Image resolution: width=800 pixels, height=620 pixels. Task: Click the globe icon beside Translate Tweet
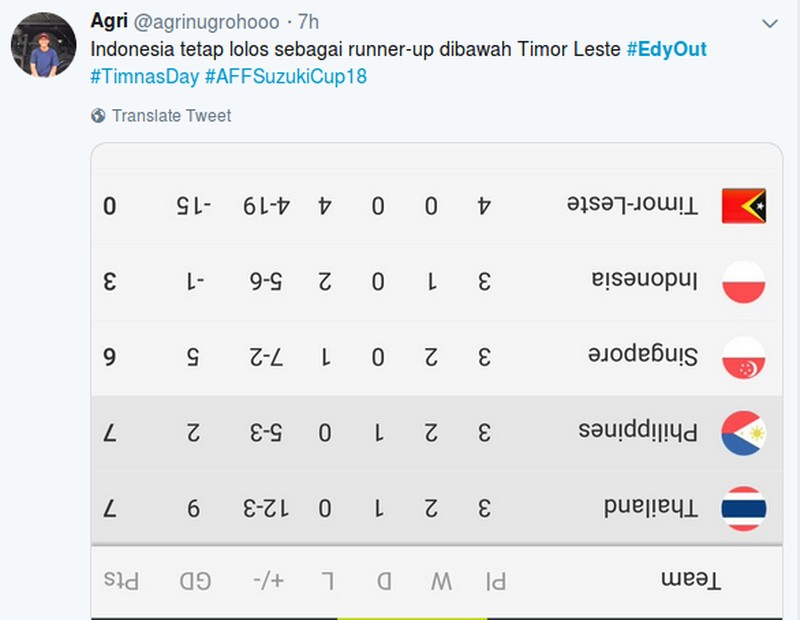pyautogui.click(x=98, y=116)
